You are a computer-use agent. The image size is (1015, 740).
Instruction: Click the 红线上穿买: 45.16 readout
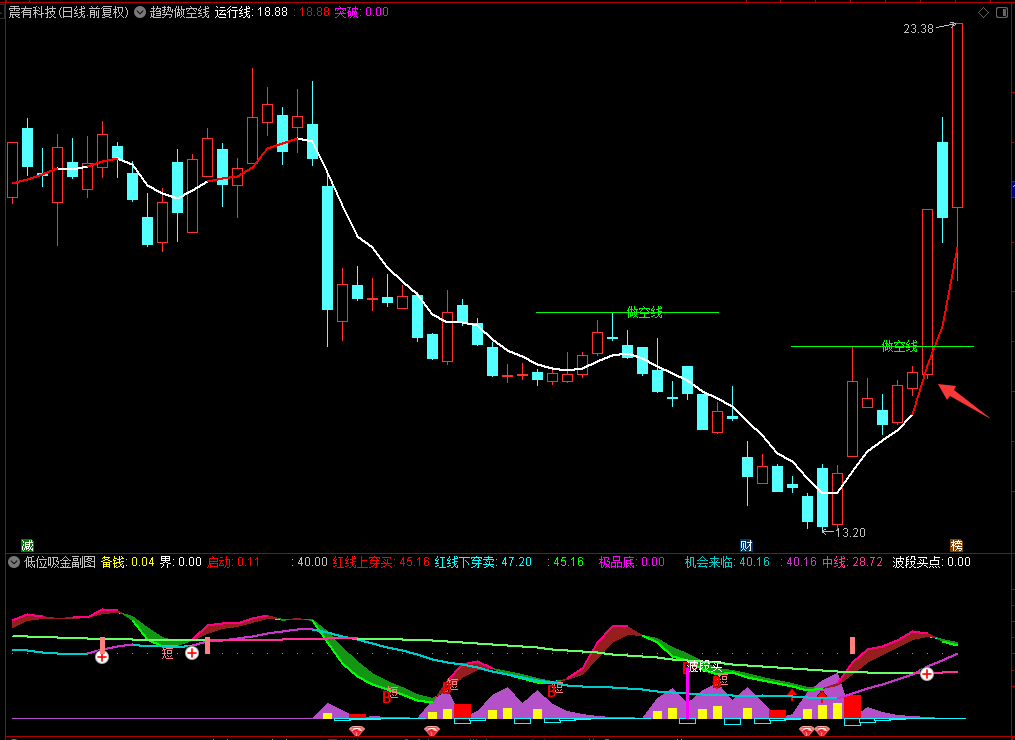pyautogui.click(x=381, y=562)
